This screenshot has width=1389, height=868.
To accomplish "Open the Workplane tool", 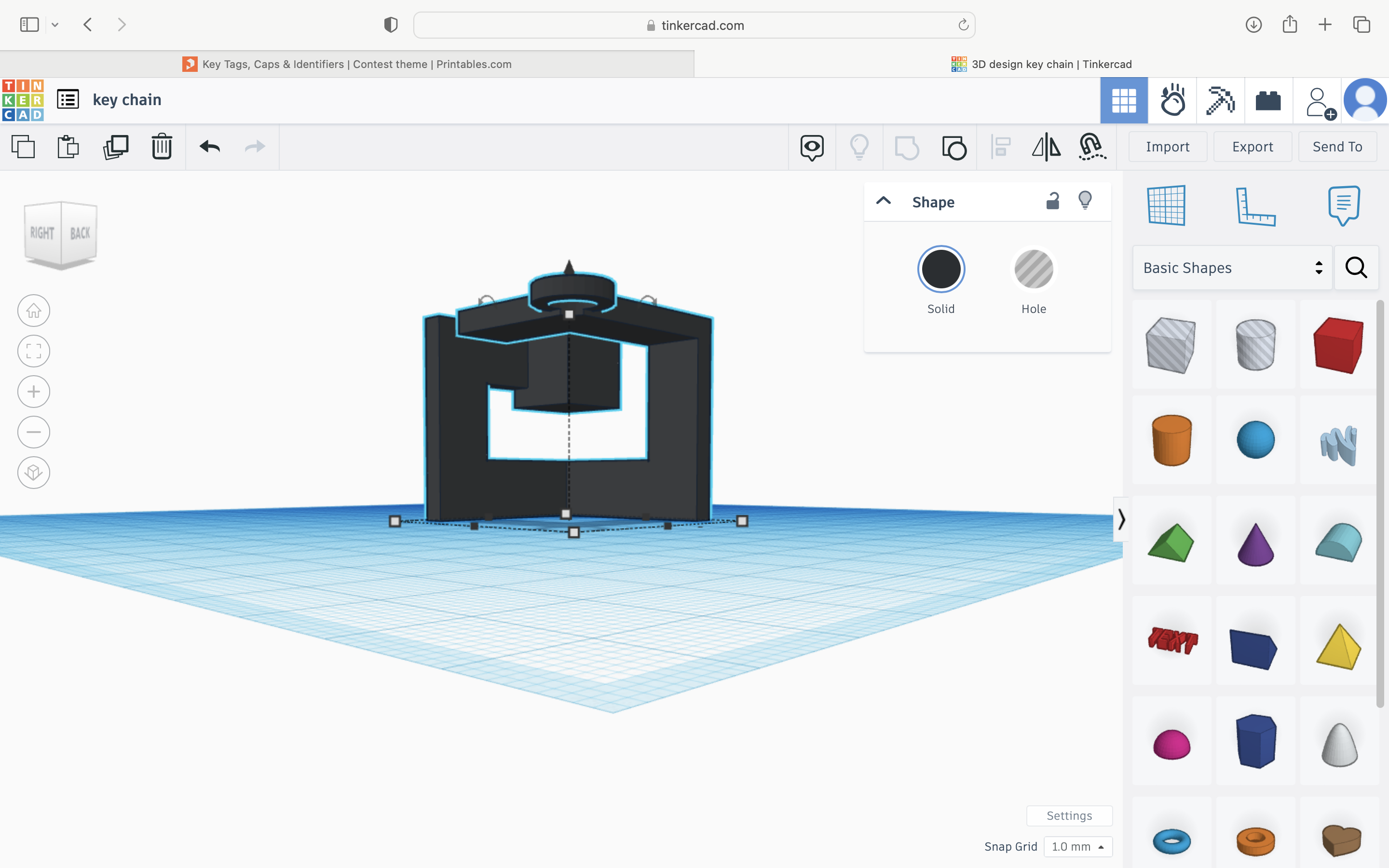I will [1166, 205].
